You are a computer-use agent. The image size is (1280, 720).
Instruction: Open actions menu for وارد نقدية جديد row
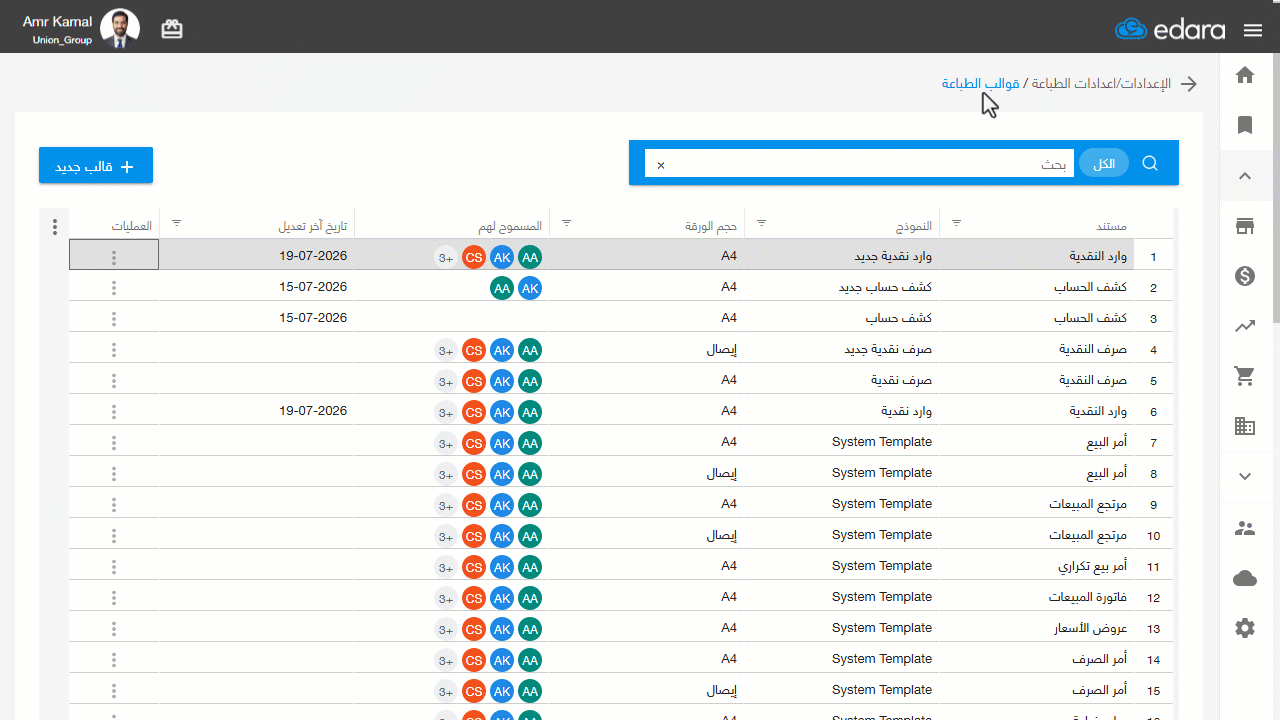[x=114, y=257]
